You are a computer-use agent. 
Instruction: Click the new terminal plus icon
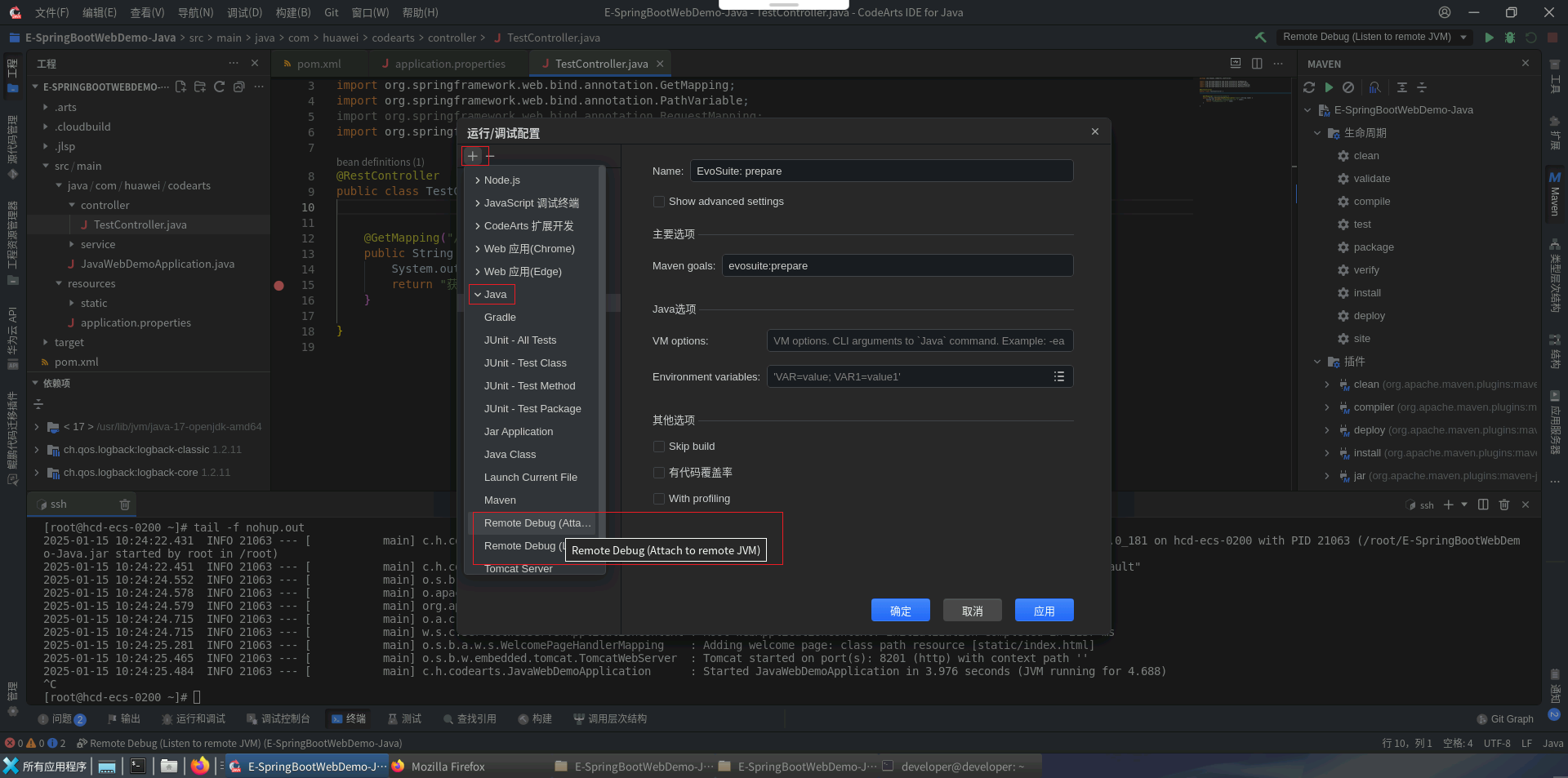[1449, 505]
